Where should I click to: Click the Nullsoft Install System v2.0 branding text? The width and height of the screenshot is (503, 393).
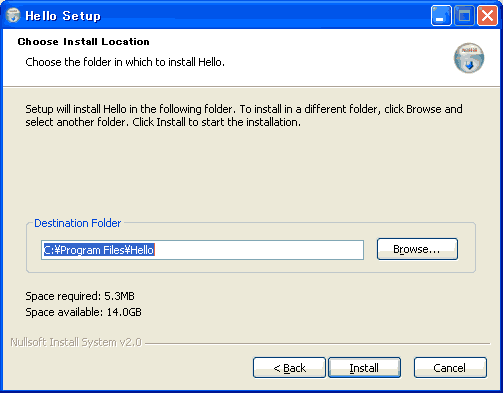click(76, 342)
